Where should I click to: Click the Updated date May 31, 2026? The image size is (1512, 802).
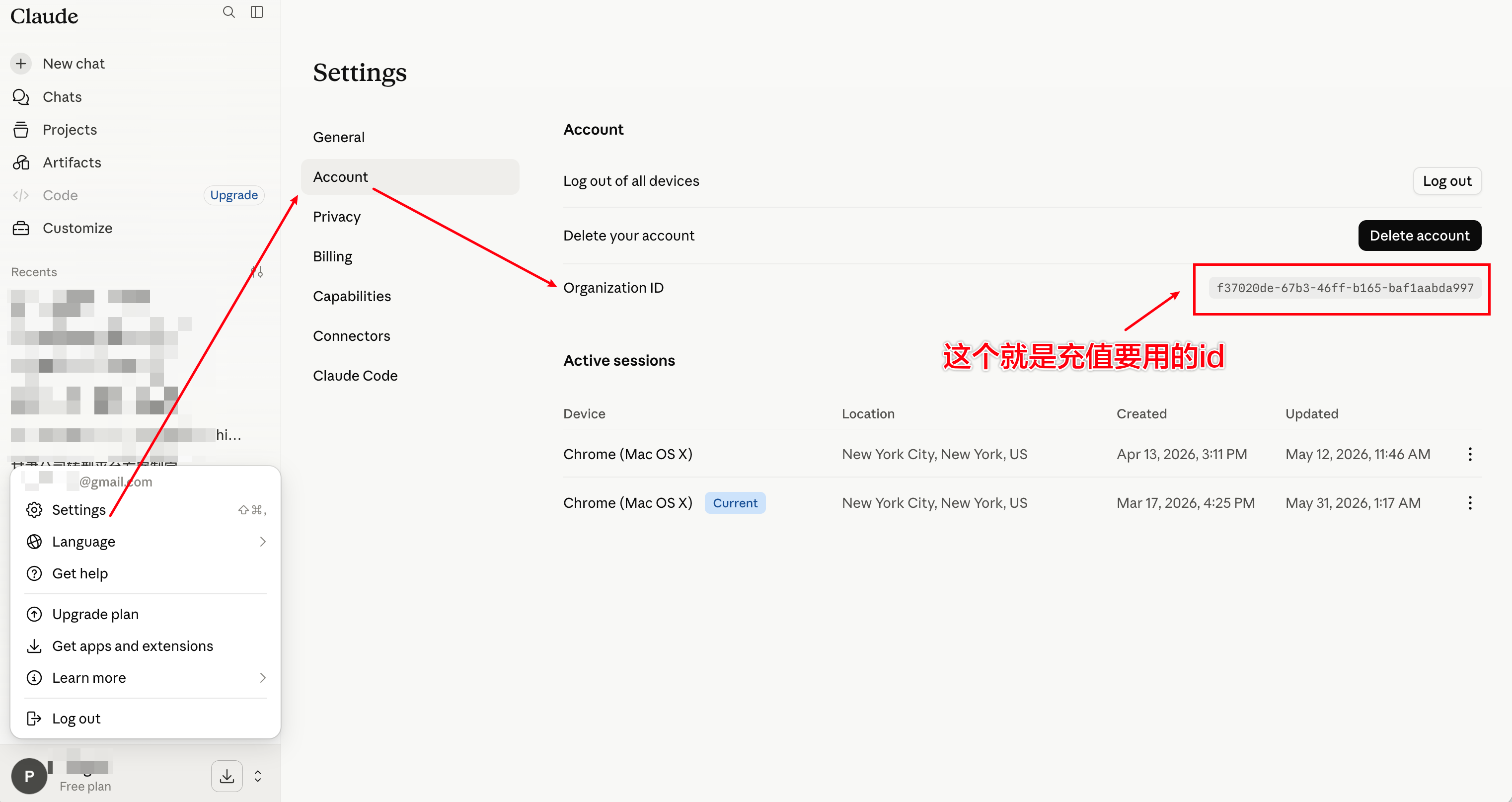[1353, 503]
